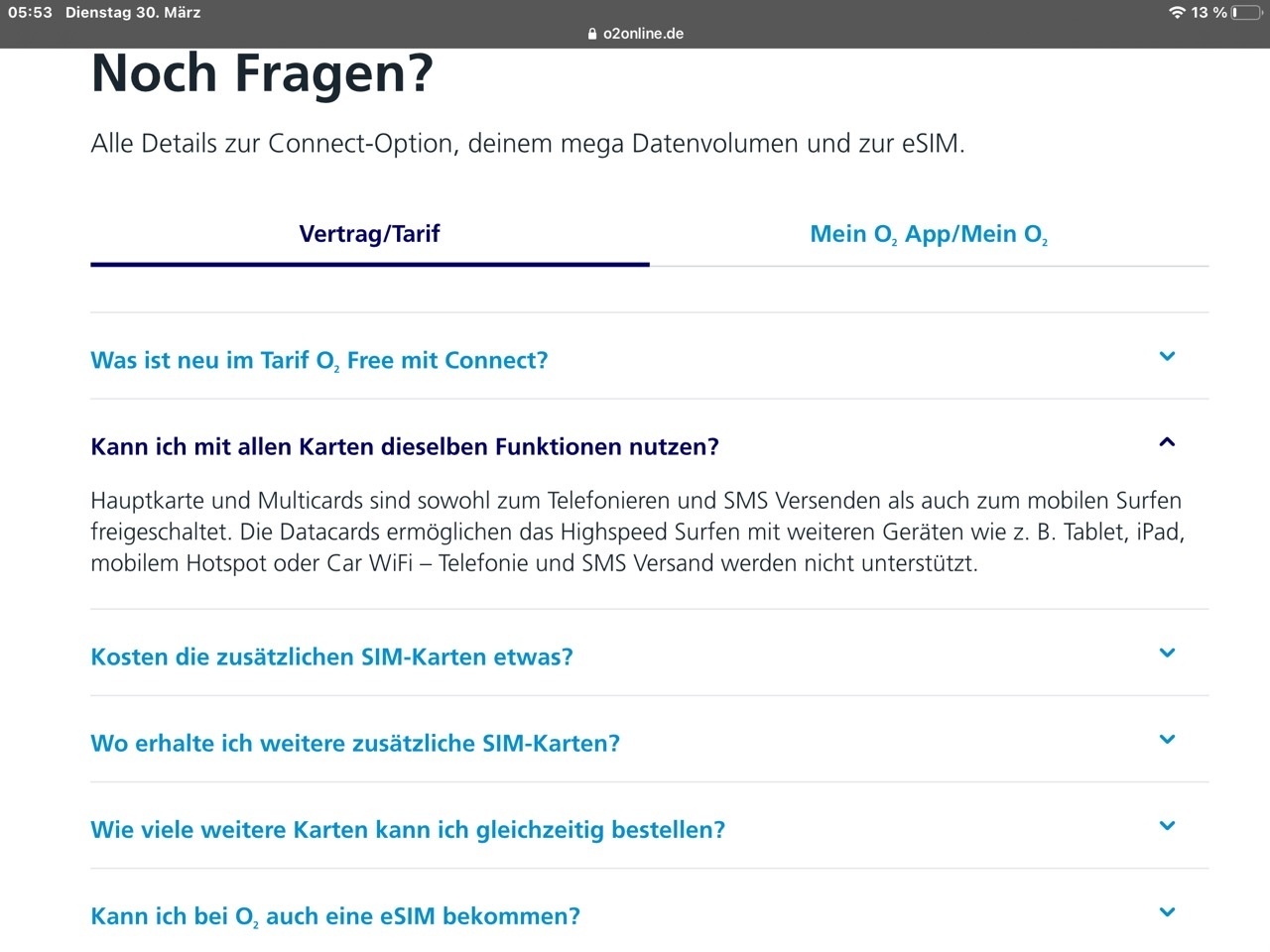This screenshot has height=952, width=1270.
Task: Expand chevron for 'Wie viele weitere Karten'
Action: 1167,825
